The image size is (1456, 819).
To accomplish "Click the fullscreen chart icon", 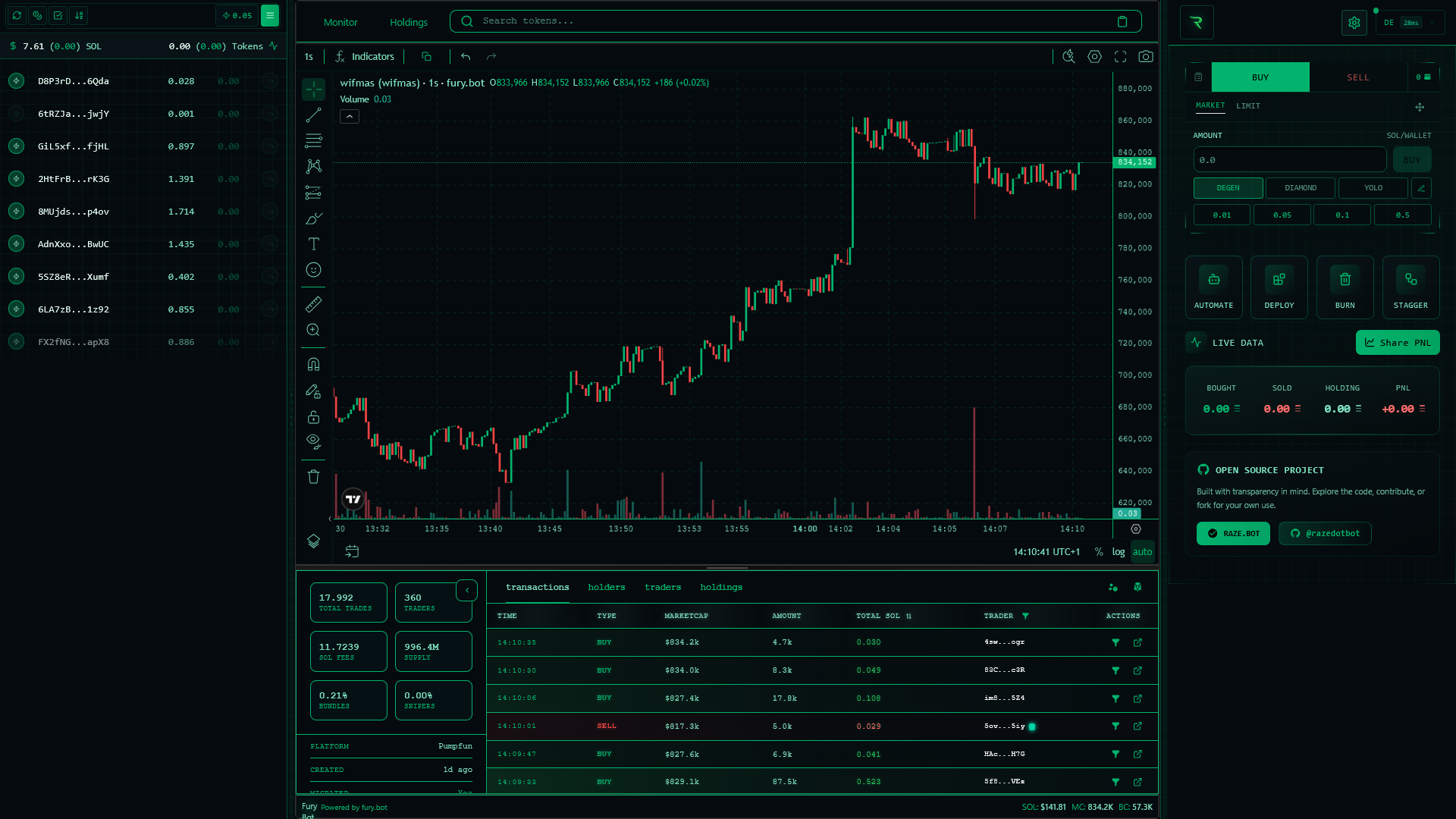I will 1120,57.
